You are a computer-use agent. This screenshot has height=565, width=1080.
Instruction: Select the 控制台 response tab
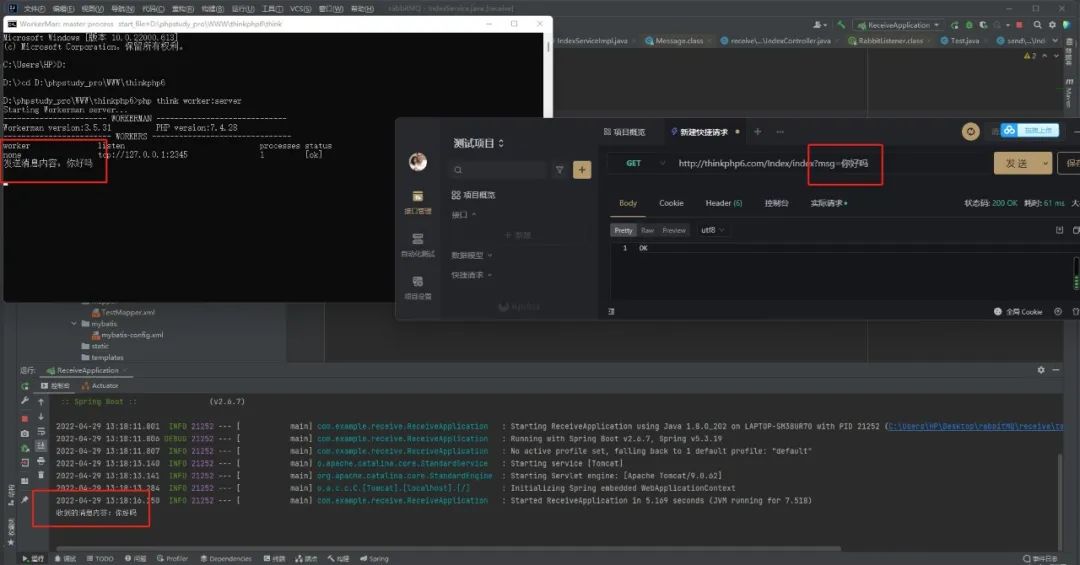tap(776, 203)
